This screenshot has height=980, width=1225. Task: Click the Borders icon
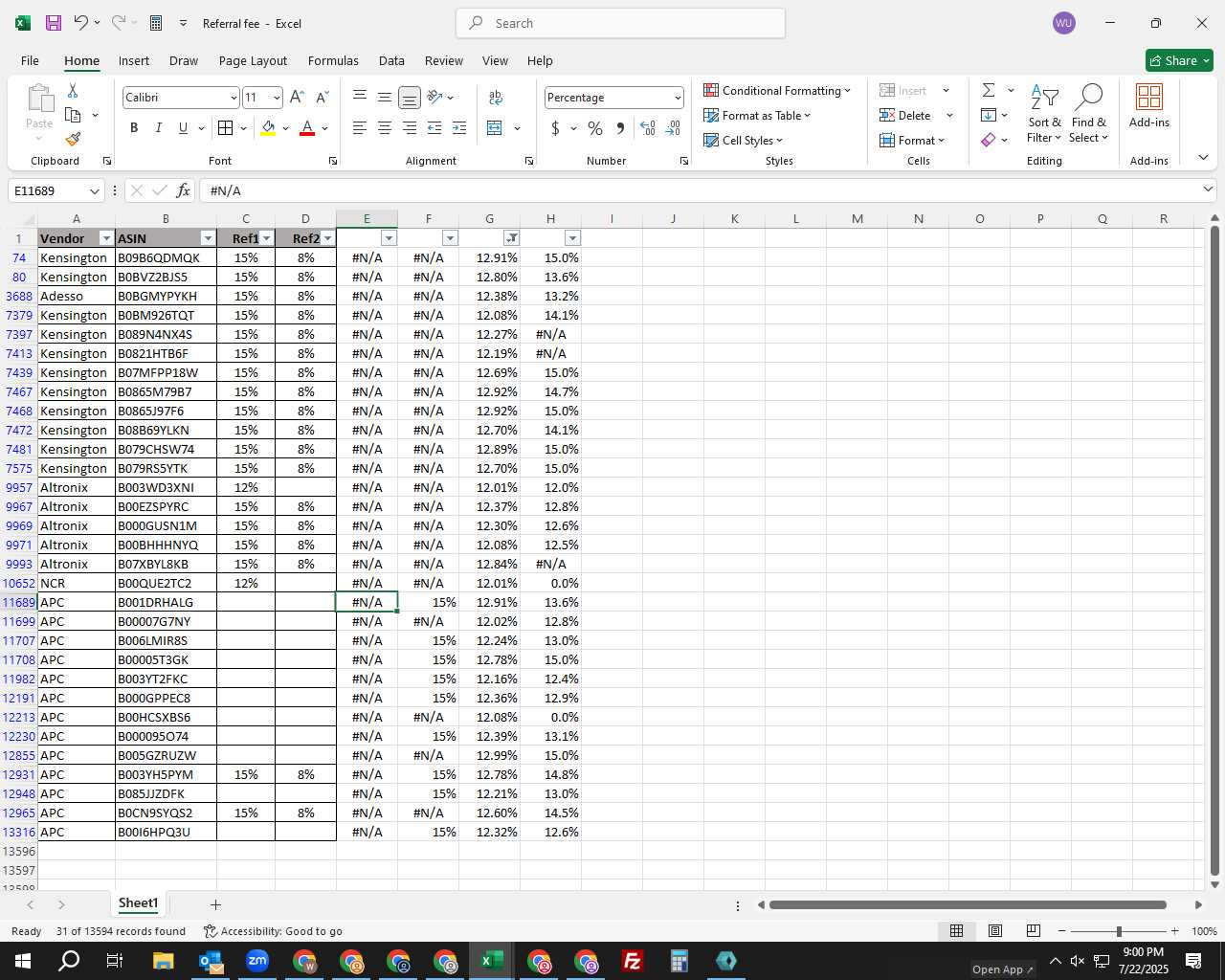(x=225, y=127)
